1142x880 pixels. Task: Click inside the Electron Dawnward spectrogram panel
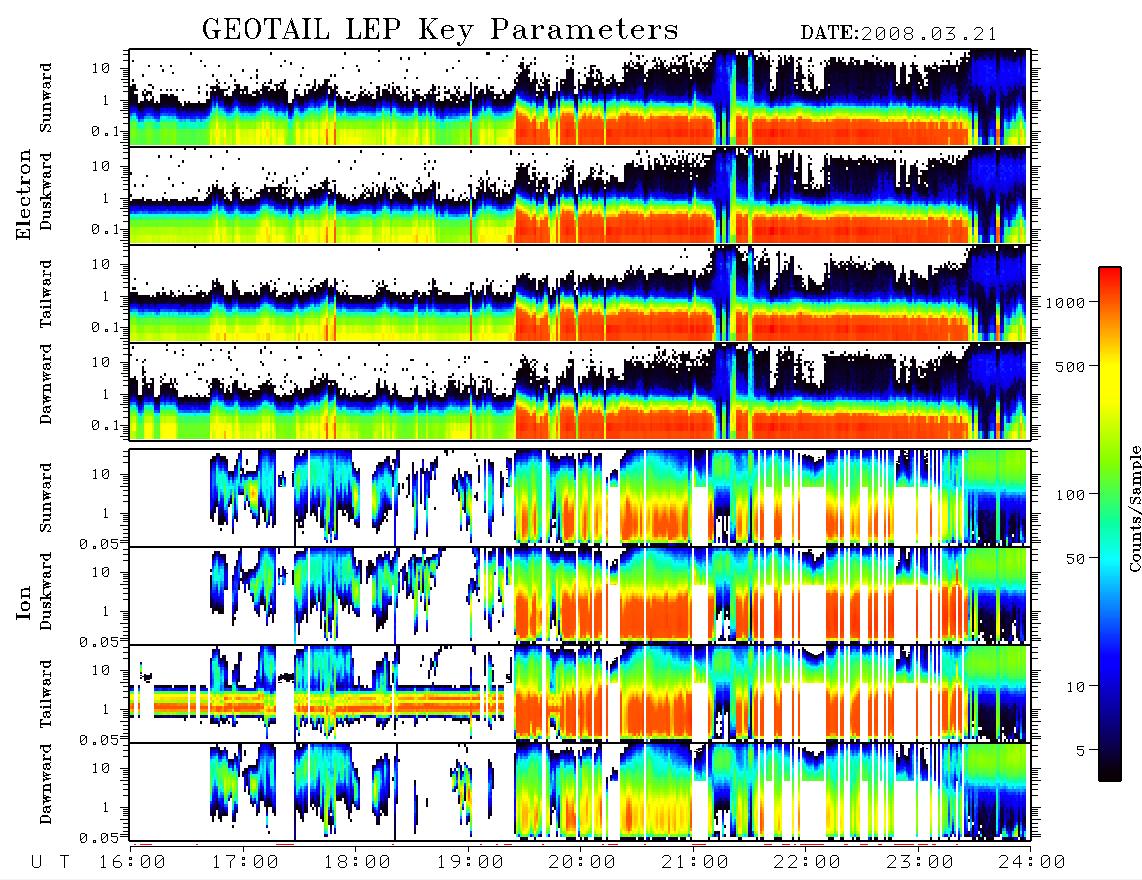click(x=580, y=391)
